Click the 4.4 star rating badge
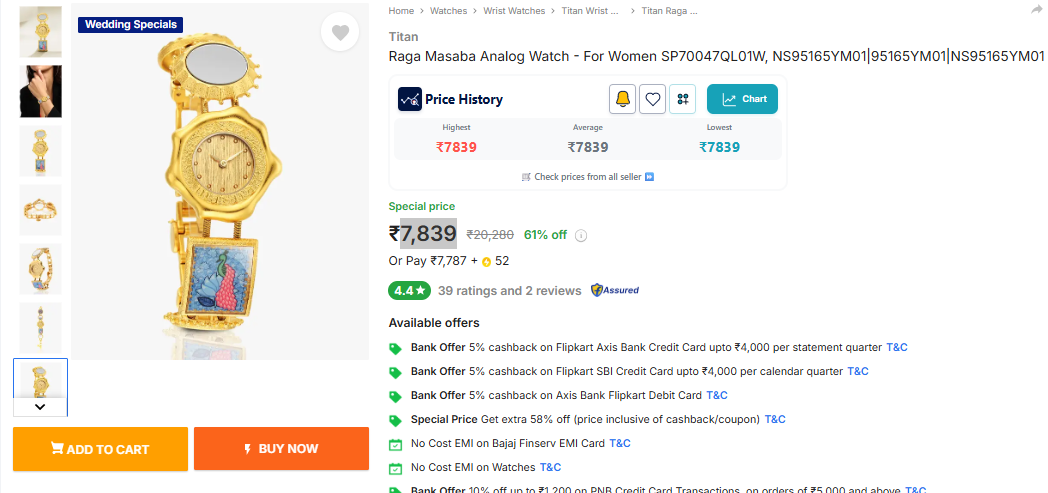 point(410,291)
